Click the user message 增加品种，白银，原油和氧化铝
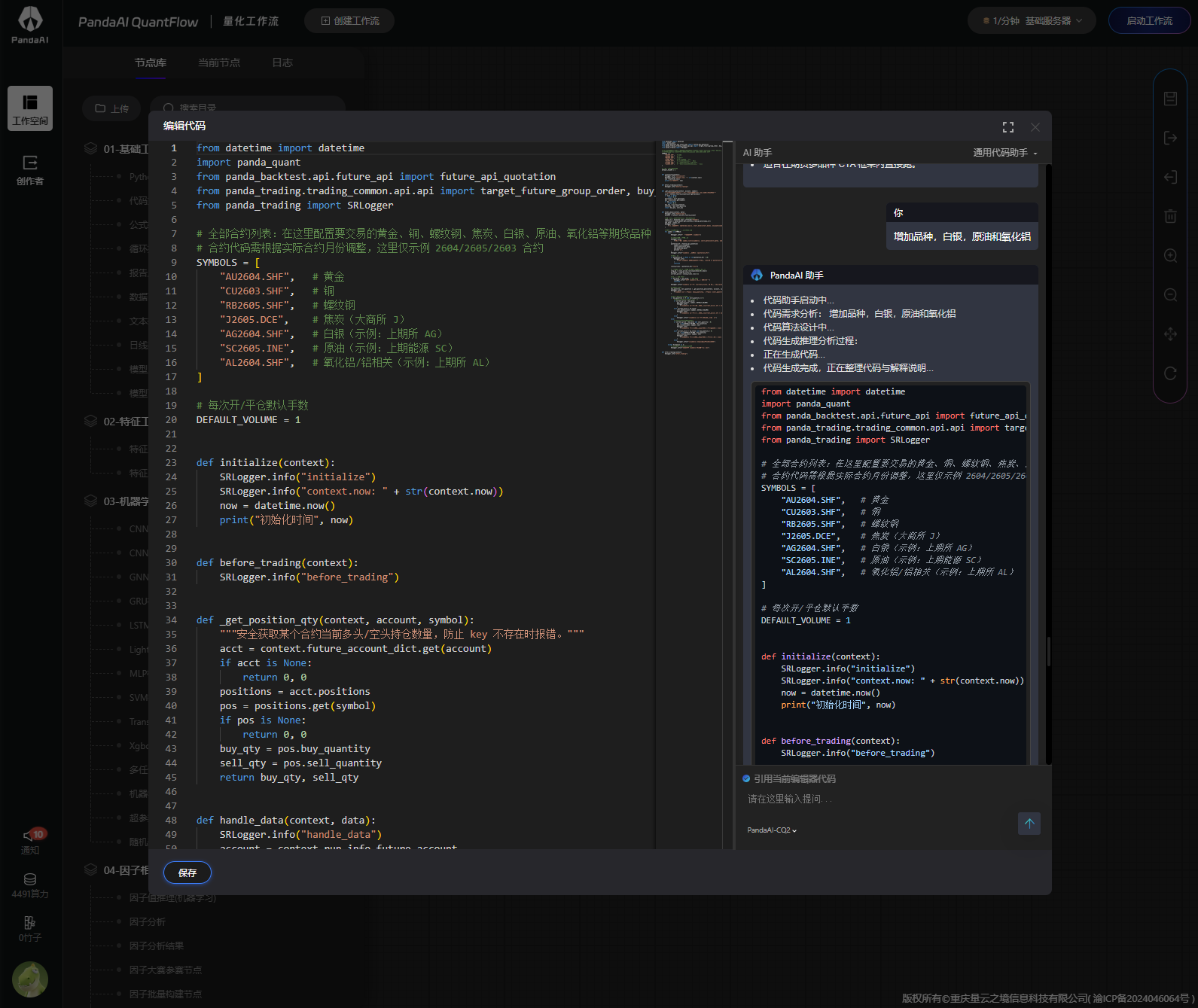This screenshot has height=1008, width=1198. [962, 236]
